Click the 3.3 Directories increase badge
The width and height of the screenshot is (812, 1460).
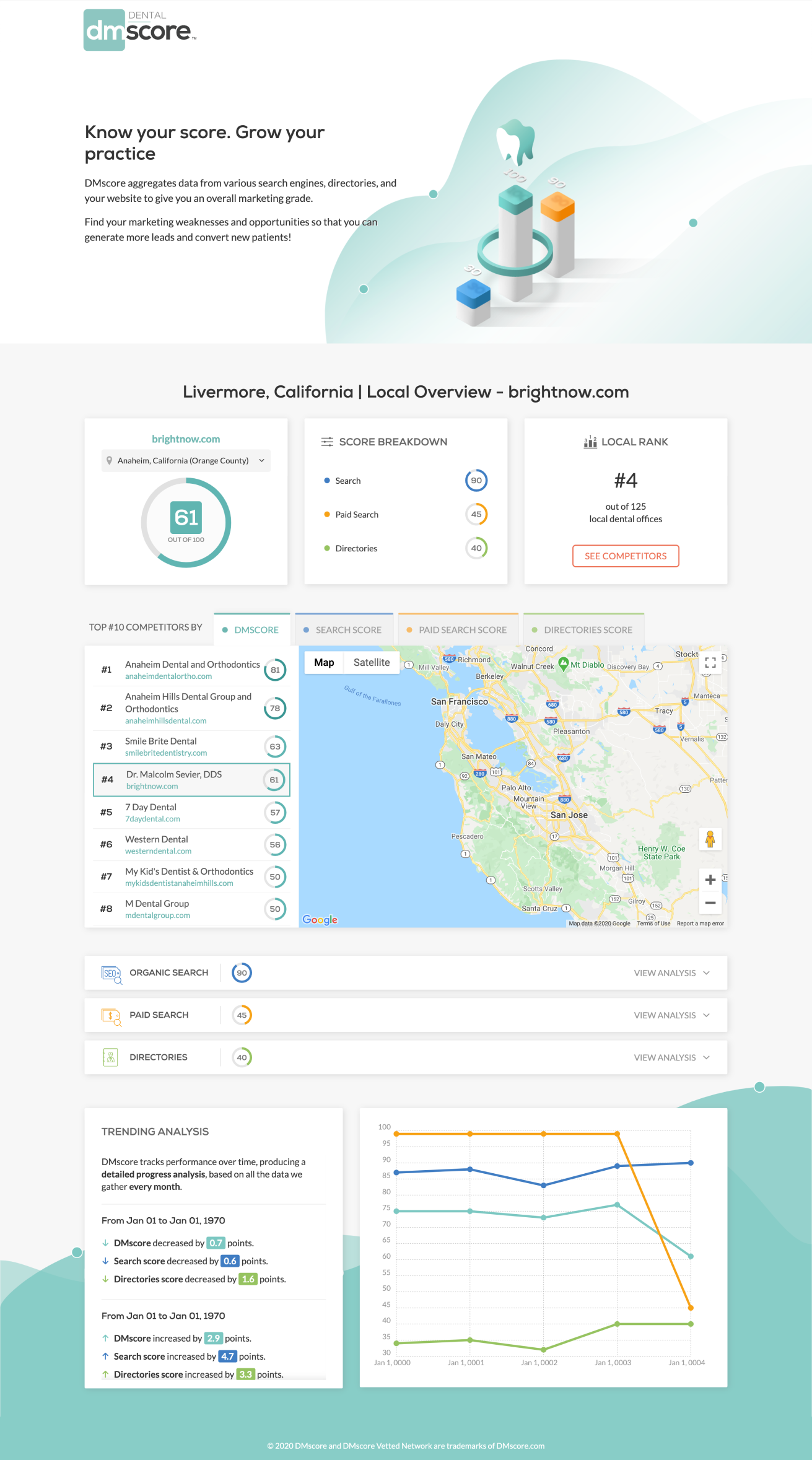[245, 1374]
